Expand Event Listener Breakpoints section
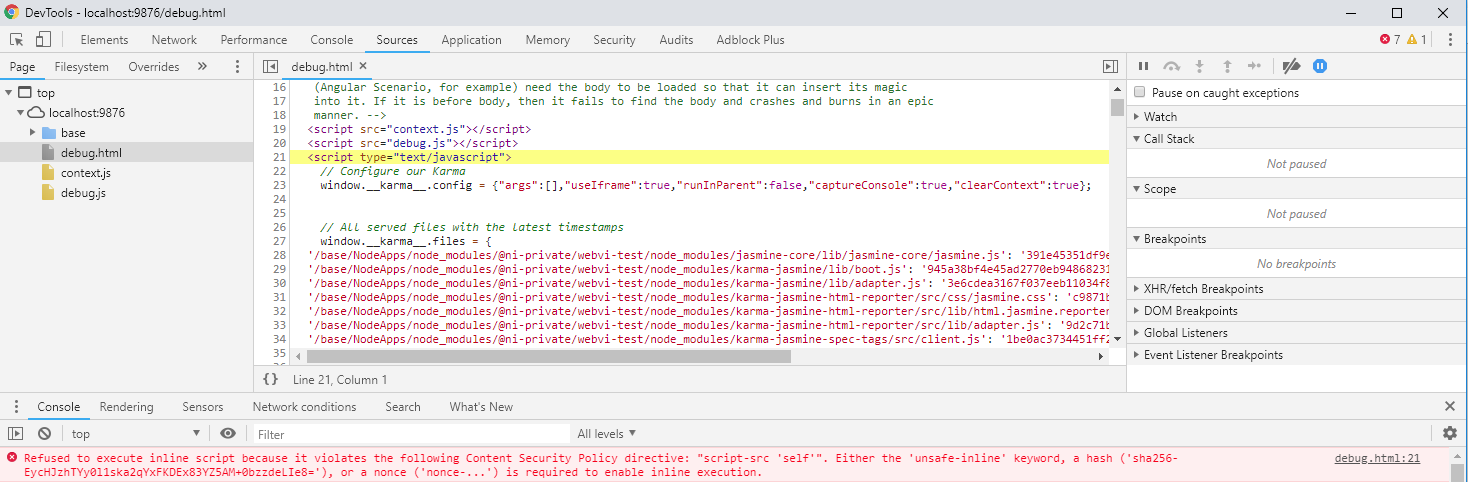The width and height of the screenshot is (1468, 482). (x=1136, y=355)
